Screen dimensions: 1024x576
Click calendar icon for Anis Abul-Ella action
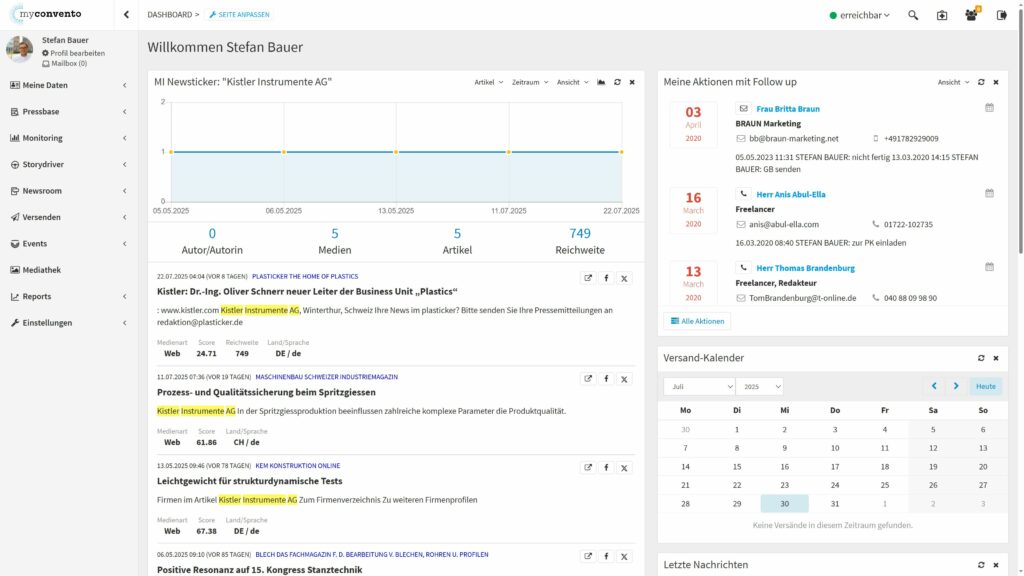tap(989, 193)
